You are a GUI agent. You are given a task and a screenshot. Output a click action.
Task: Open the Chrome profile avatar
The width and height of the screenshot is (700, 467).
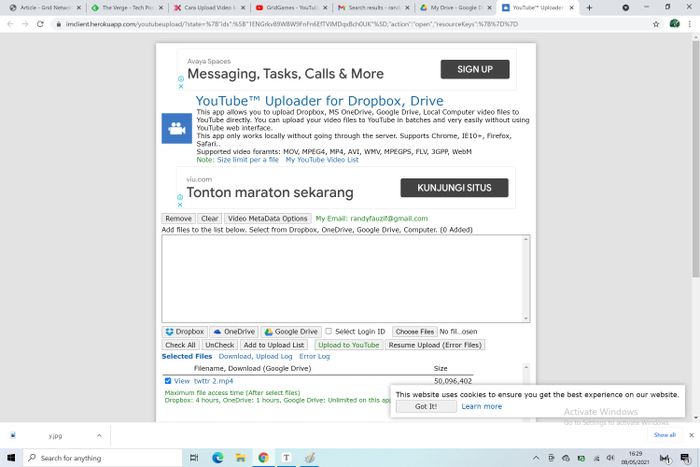(x=674, y=24)
